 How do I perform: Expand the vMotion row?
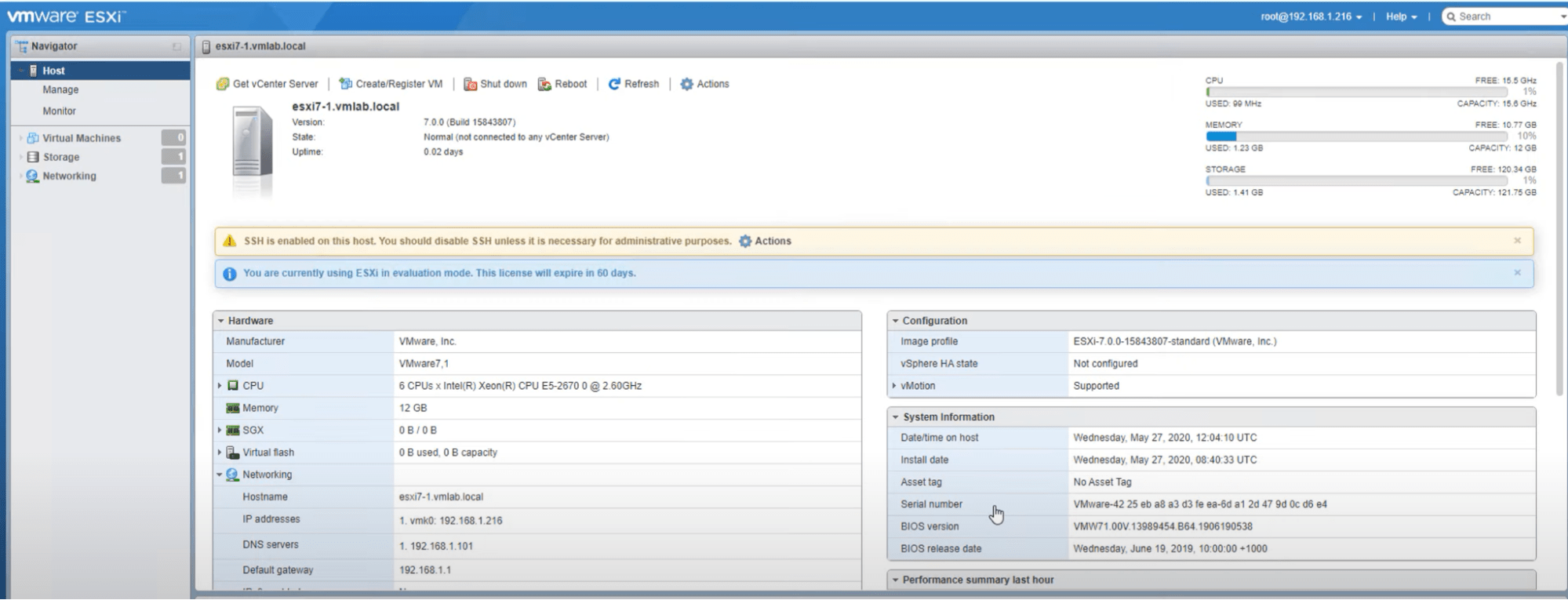pyautogui.click(x=894, y=386)
